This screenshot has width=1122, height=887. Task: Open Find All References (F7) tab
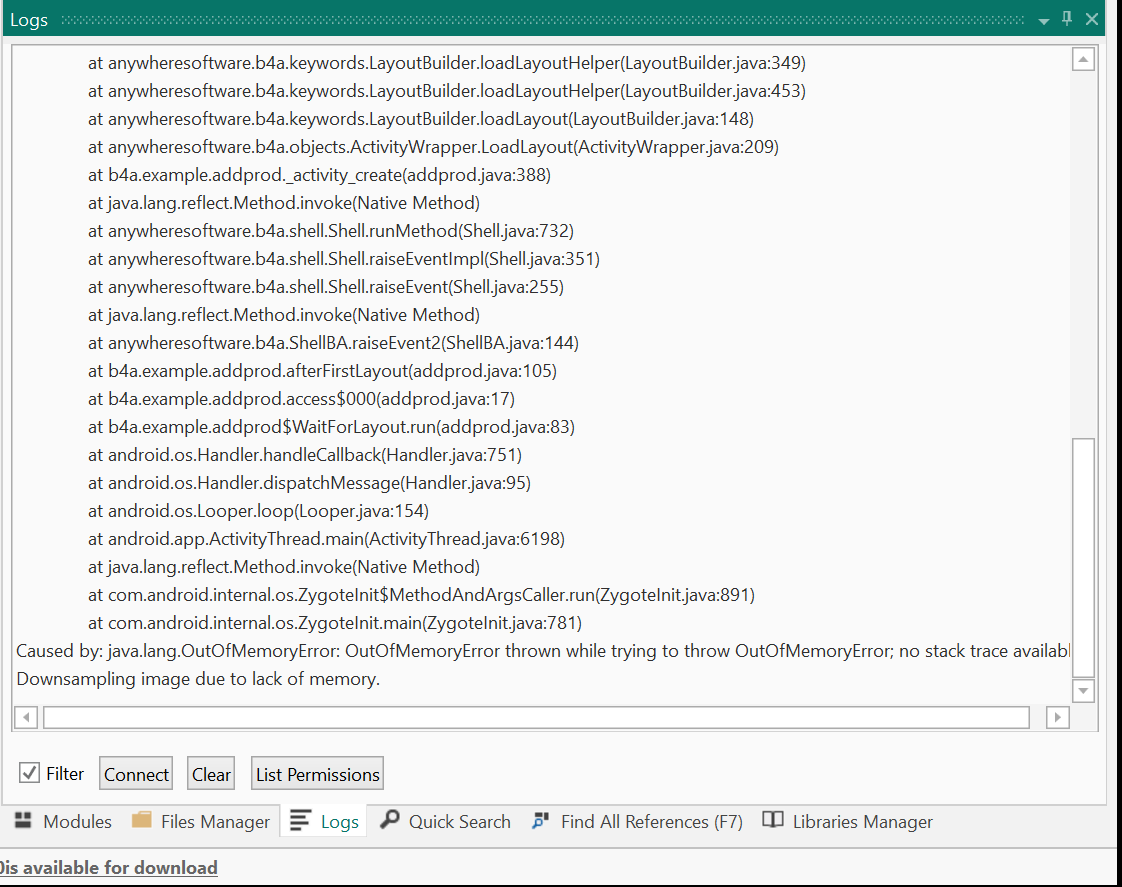pos(638,821)
